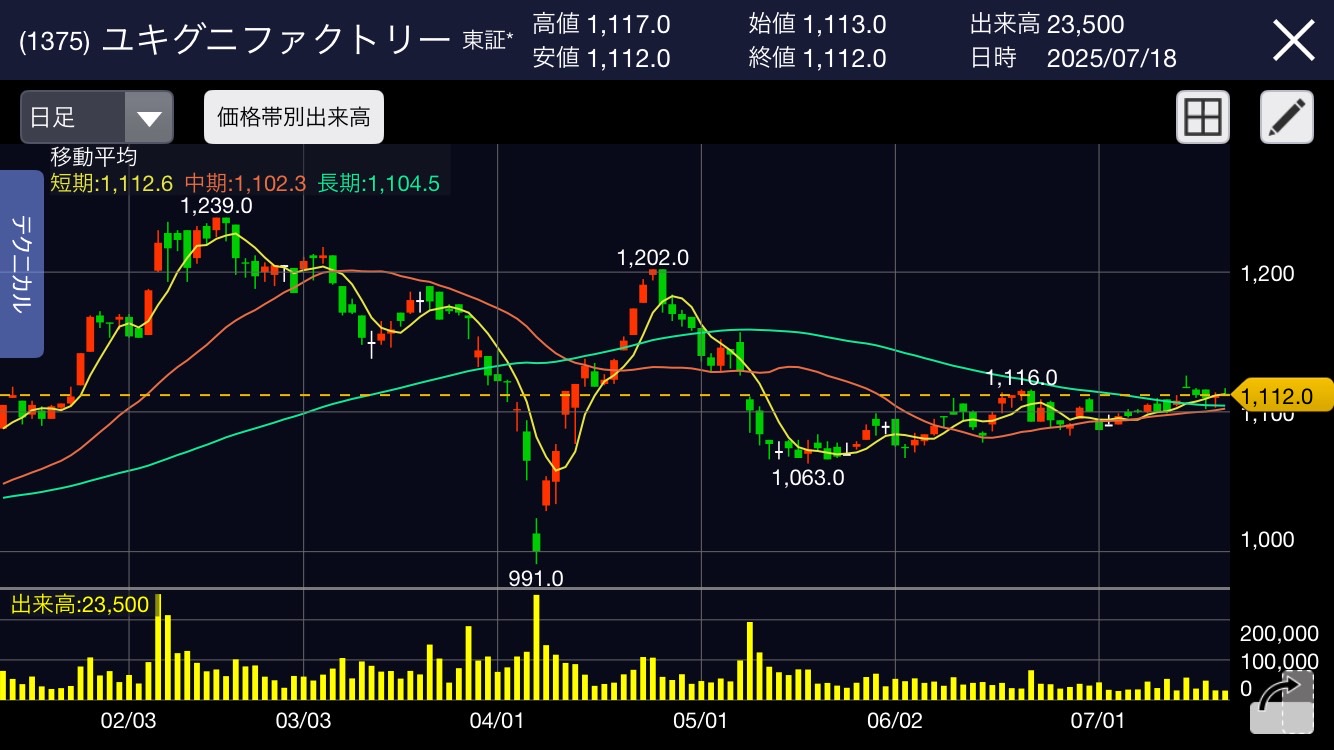Tap the 価格帯別出来高 button
This screenshot has height=750, width=1334.
(294, 118)
